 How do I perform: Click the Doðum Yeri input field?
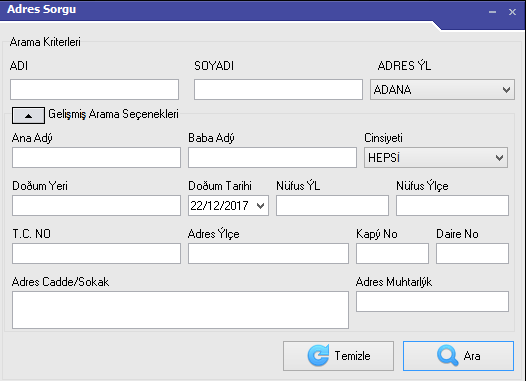(x=96, y=205)
